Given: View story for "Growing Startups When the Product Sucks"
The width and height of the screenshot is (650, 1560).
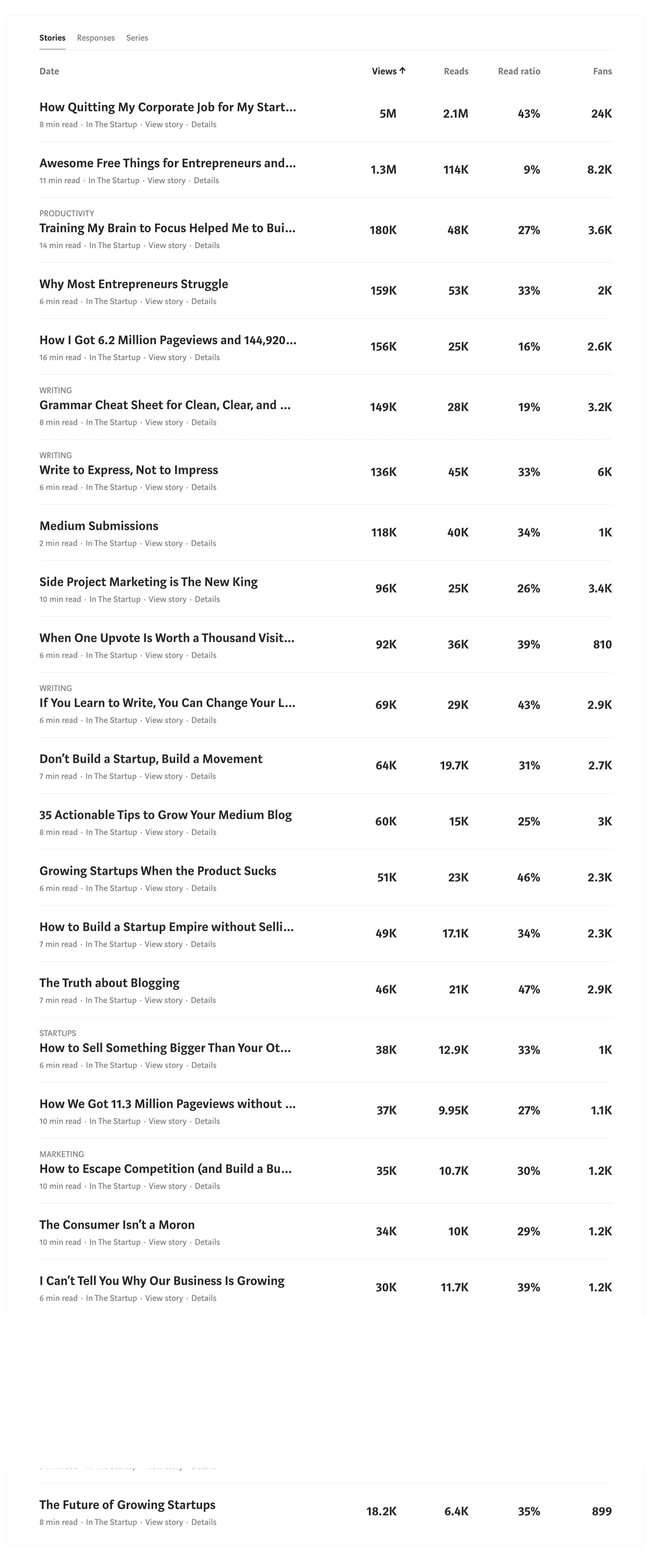Looking at the screenshot, I should 163,888.
